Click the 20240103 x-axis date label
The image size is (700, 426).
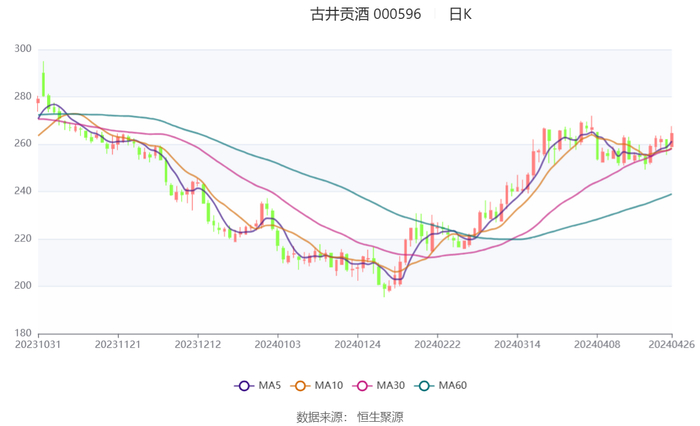tap(278, 345)
